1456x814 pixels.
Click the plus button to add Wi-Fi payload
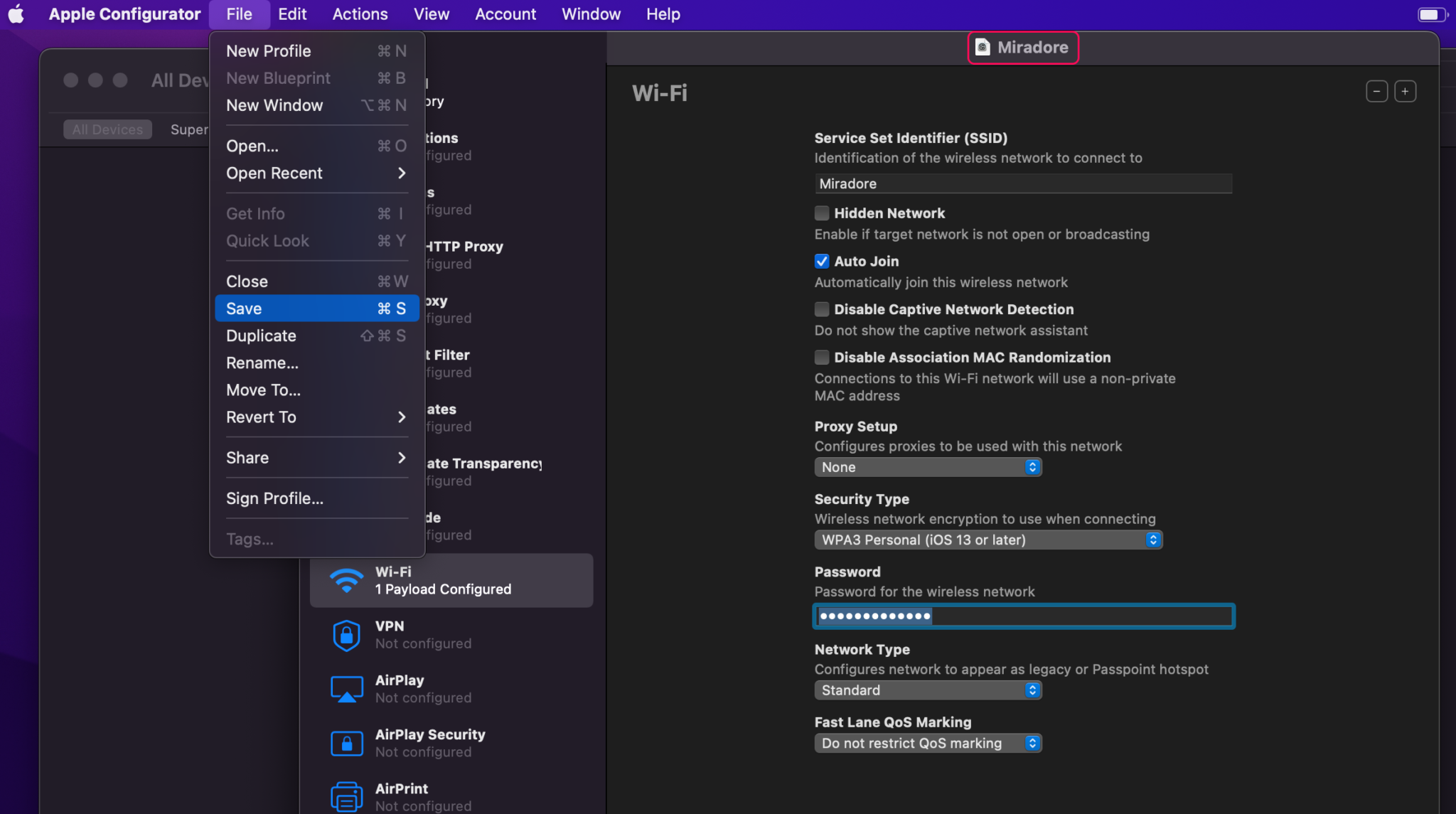1405,92
